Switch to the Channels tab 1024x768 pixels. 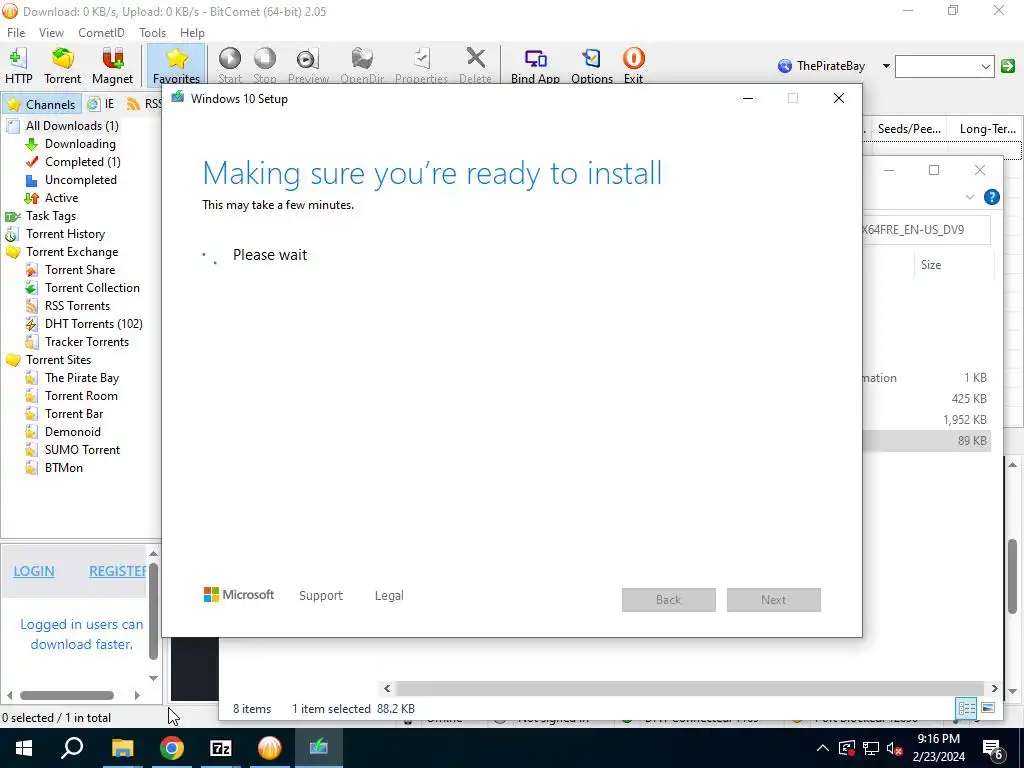coord(41,104)
